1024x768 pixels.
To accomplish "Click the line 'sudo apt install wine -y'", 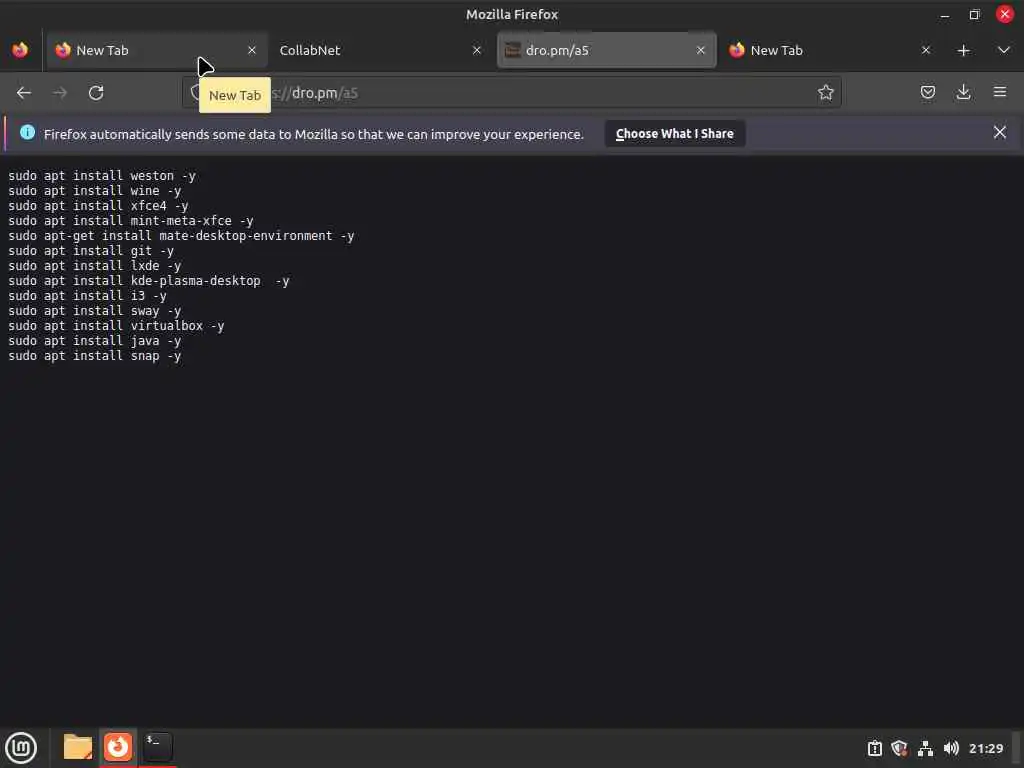I will point(95,191).
